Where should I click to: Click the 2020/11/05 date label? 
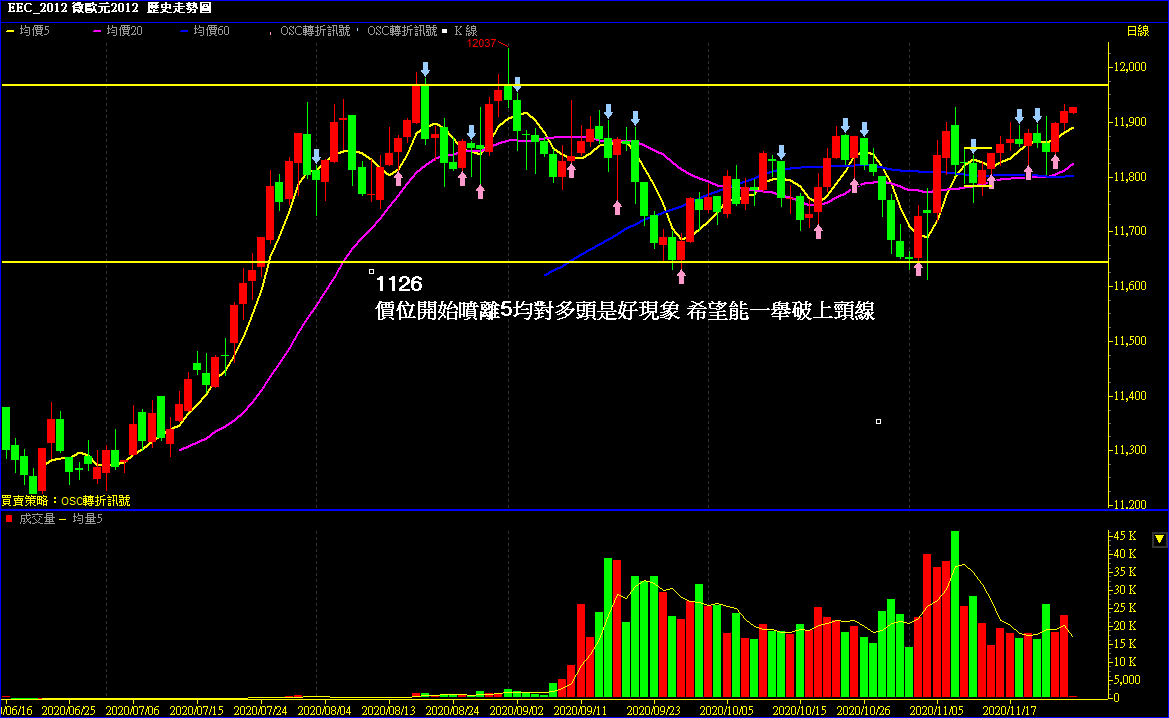click(936, 711)
